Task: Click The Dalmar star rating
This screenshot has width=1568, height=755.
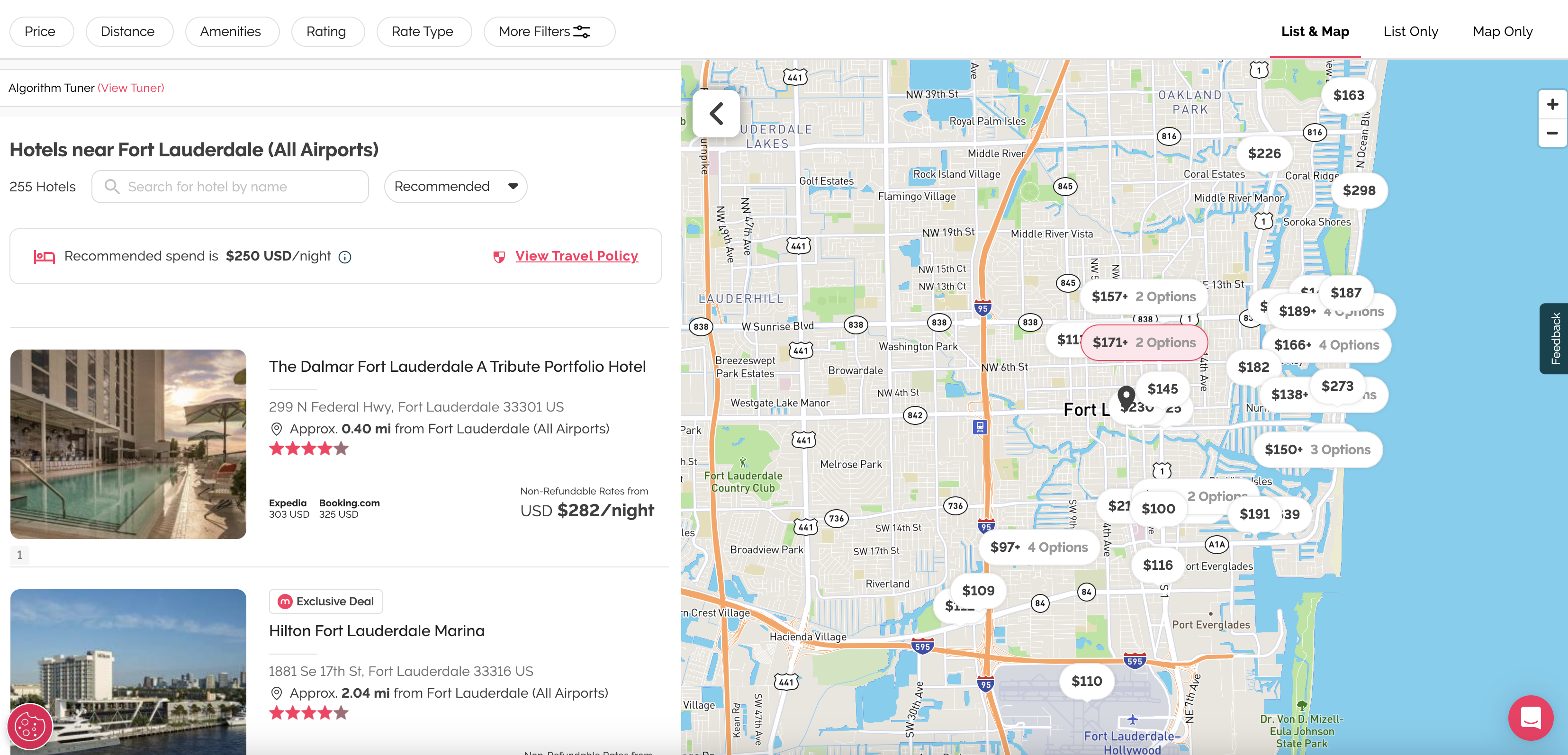Action: [x=308, y=449]
